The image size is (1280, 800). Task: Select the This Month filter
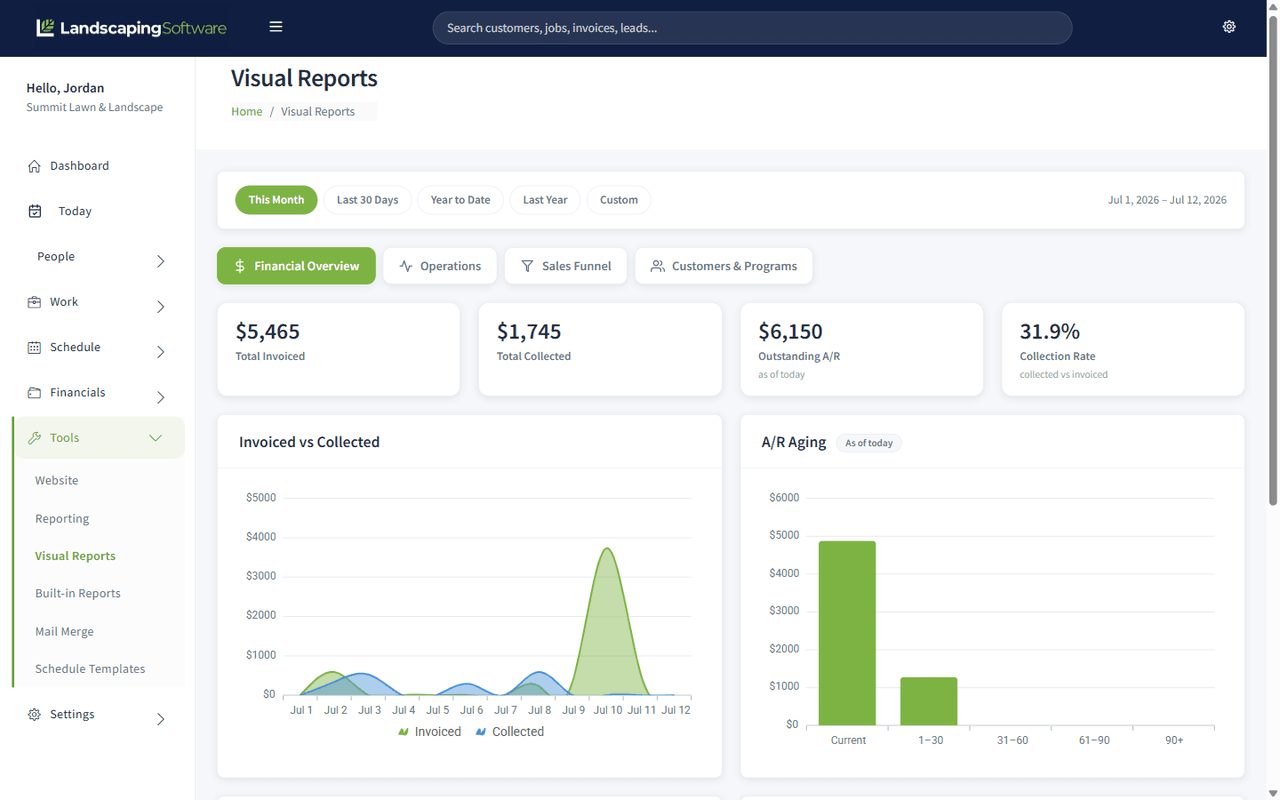coord(276,200)
